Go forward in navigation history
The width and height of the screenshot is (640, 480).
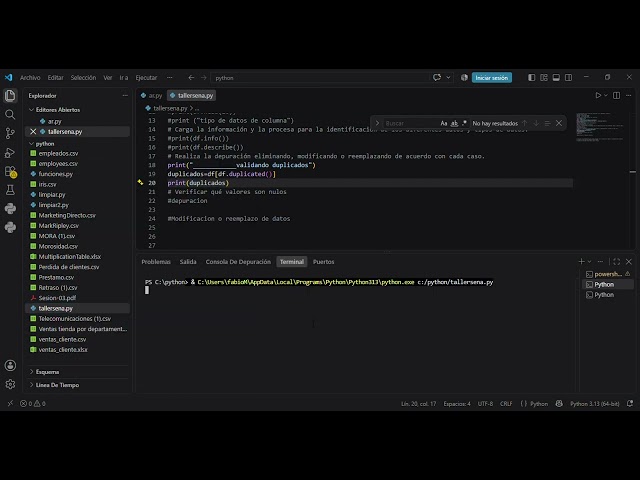point(203,78)
